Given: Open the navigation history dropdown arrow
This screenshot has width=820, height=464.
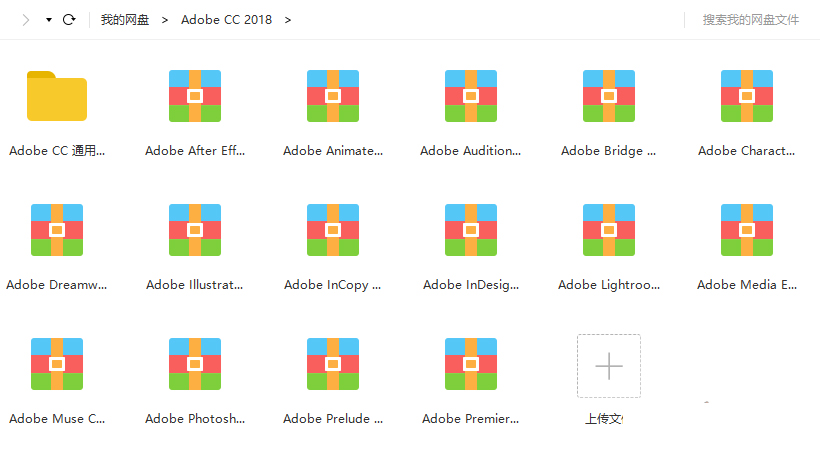Looking at the screenshot, I should (x=49, y=20).
